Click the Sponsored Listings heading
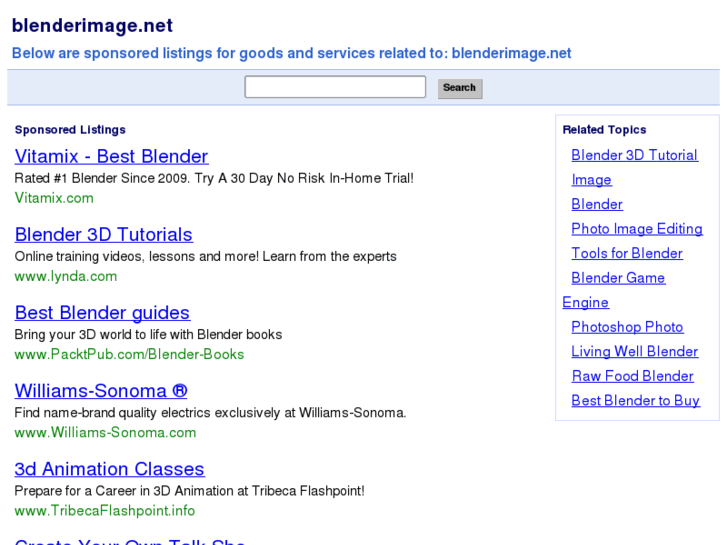This screenshot has height=545, width=727. pos(70,130)
